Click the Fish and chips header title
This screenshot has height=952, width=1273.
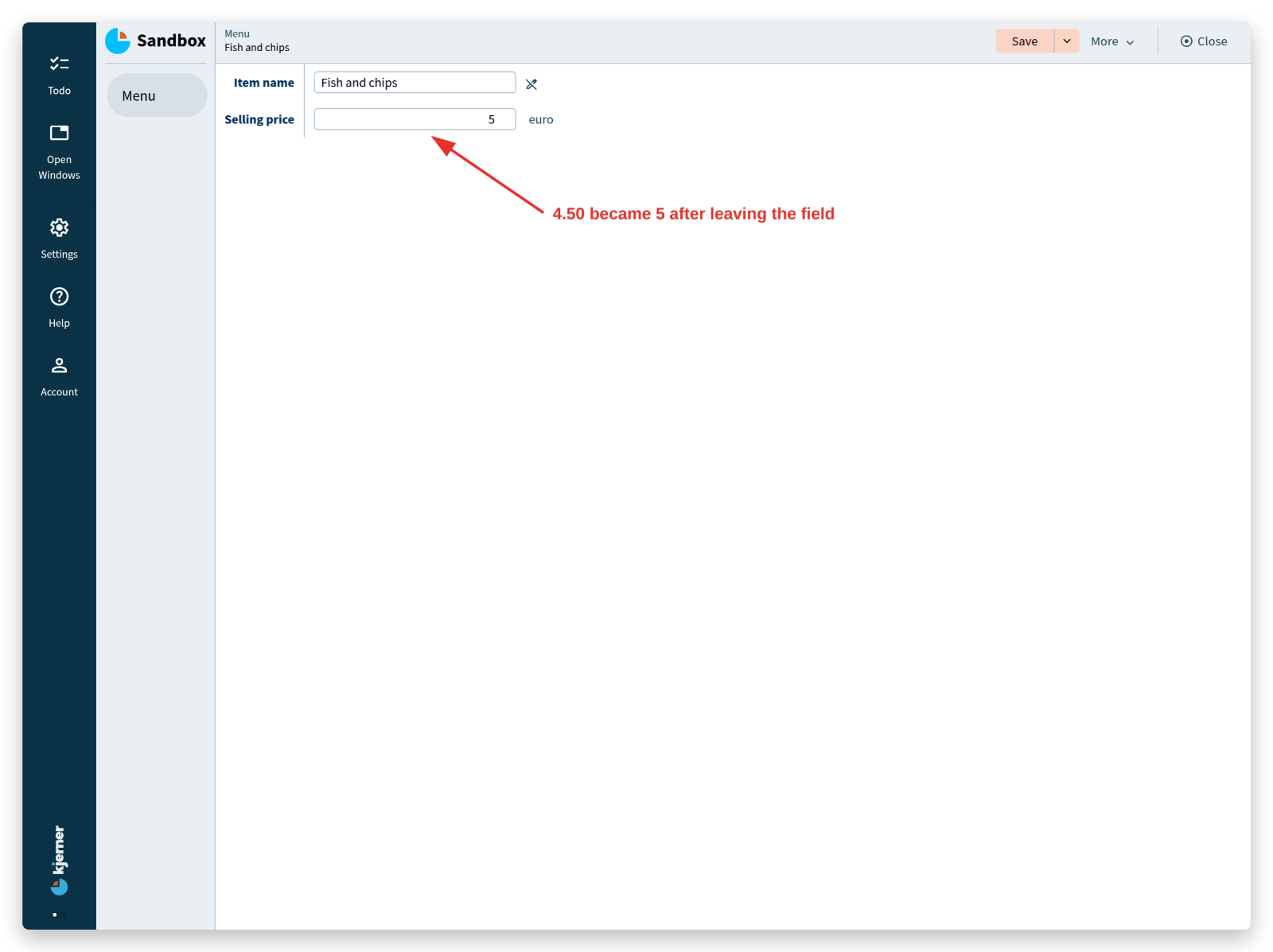(257, 48)
